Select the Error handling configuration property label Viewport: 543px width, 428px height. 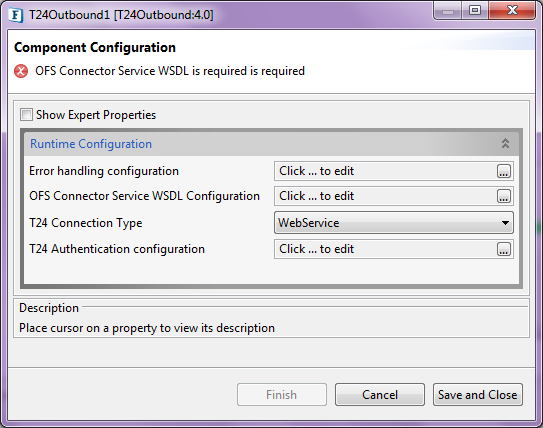[x=104, y=171]
